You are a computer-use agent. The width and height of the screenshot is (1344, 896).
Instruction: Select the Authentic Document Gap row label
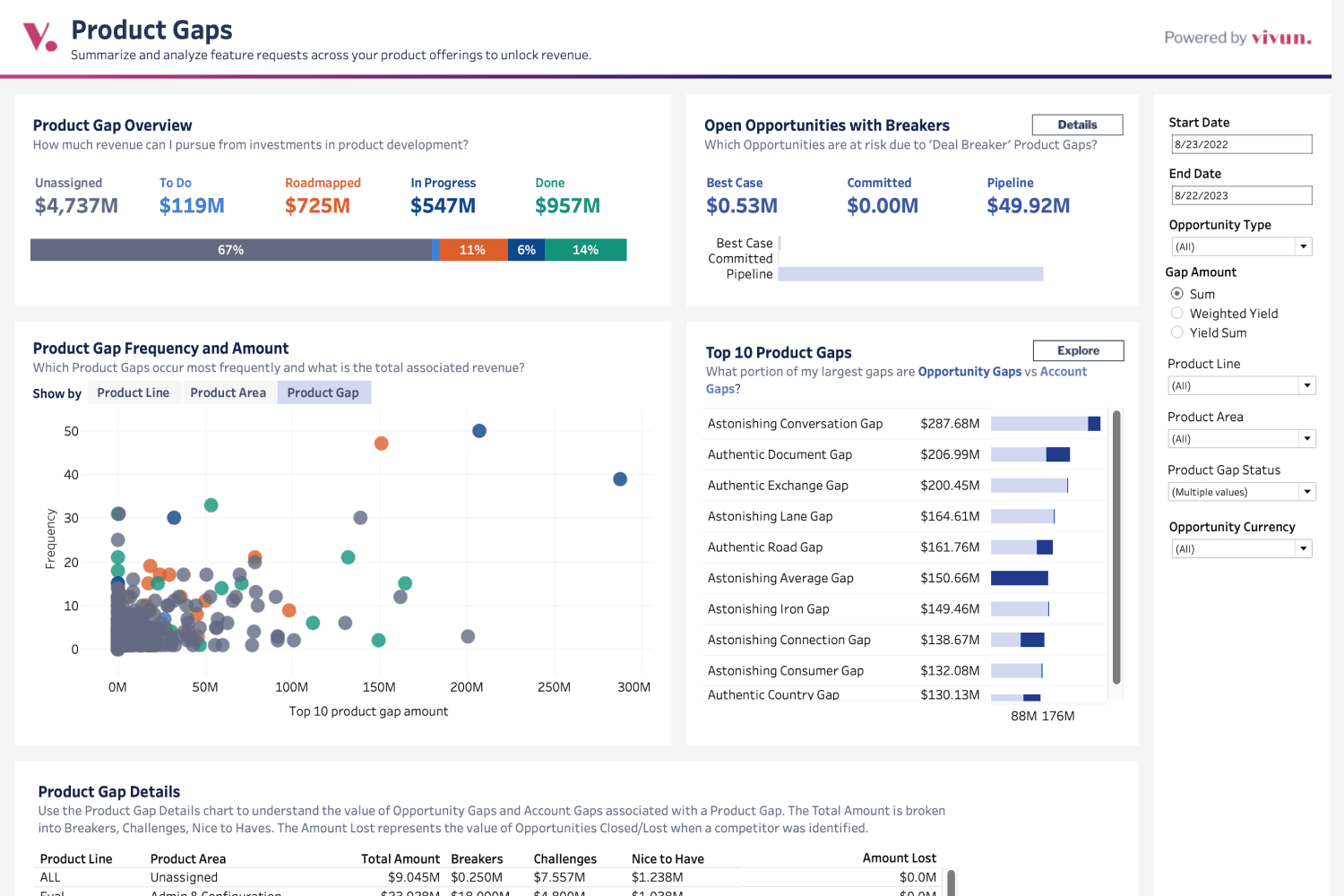pyautogui.click(x=780, y=454)
